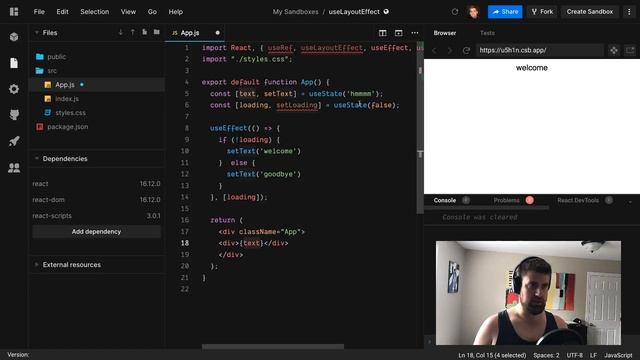This screenshot has width=640, height=360.
Task: Click the Create Sandbox button
Action: [590, 12]
